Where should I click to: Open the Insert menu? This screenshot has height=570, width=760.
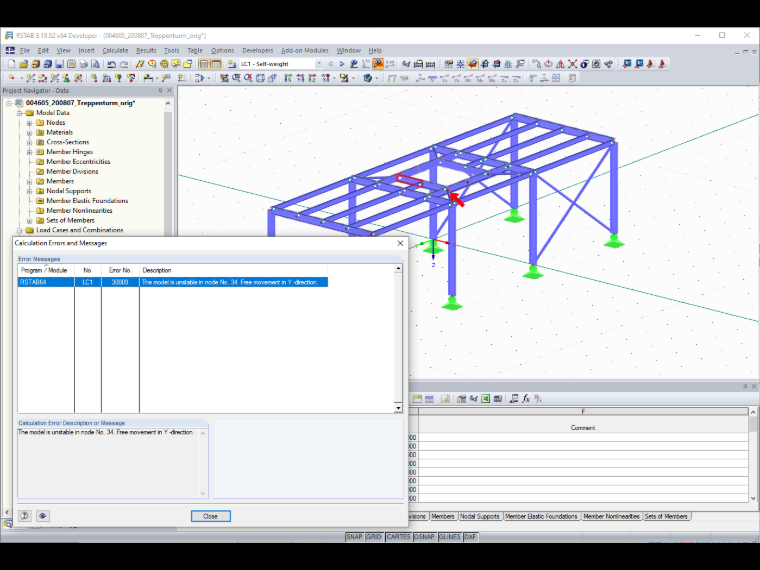point(86,50)
